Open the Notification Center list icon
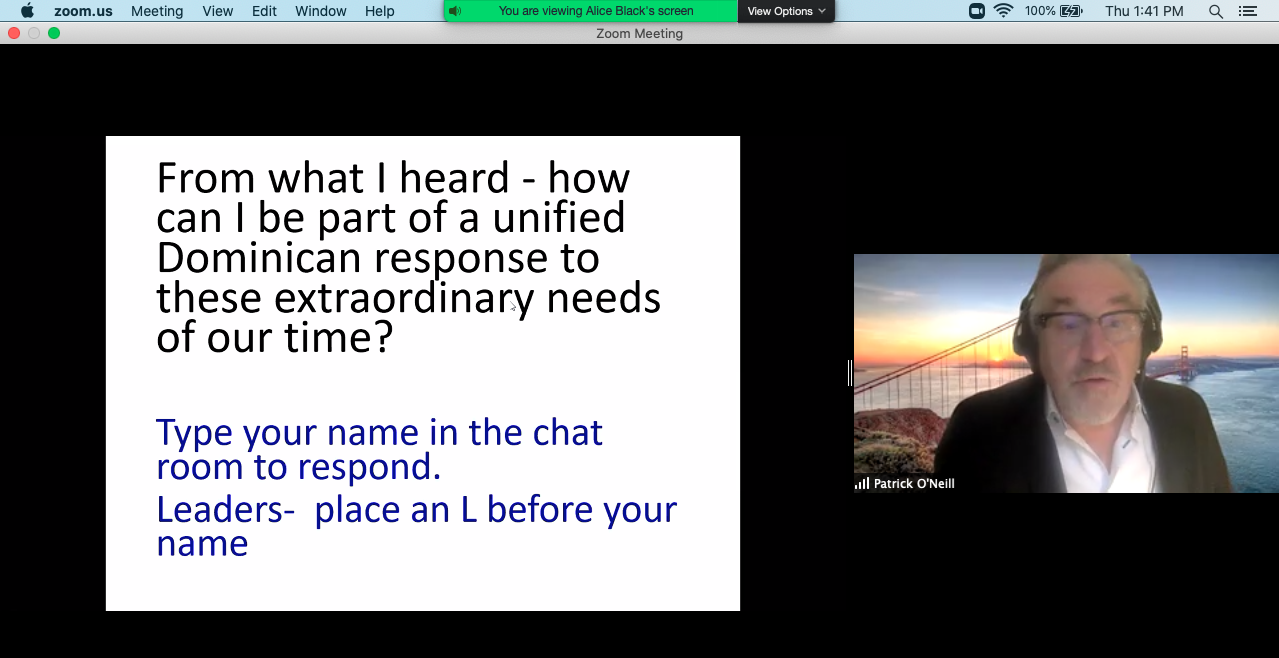The width and height of the screenshot is (1279, 658). [1247, 11]
